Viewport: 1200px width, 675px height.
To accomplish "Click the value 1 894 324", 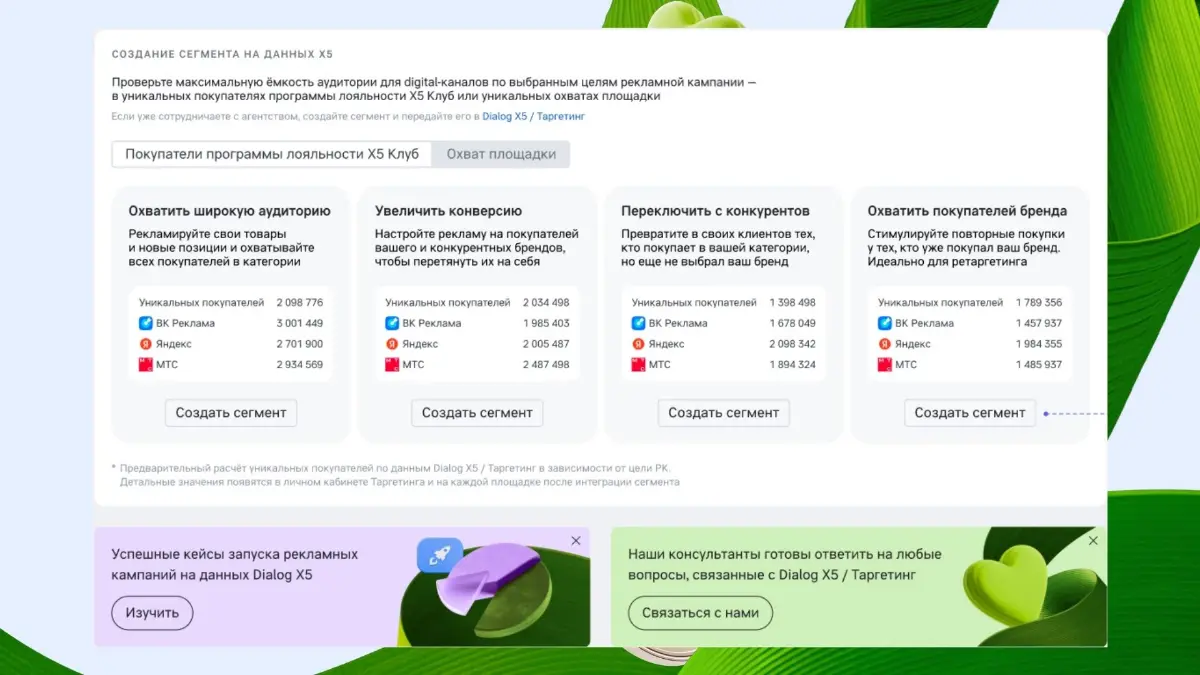I will point(793,365).
